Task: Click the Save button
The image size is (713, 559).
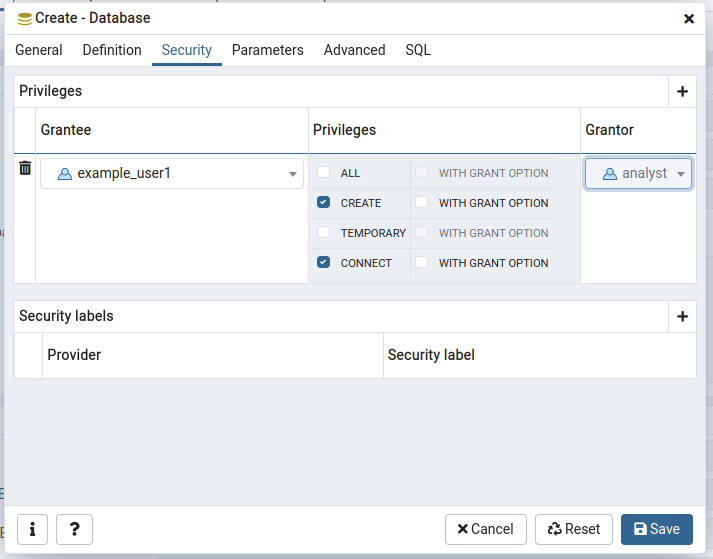Action: 656,529
